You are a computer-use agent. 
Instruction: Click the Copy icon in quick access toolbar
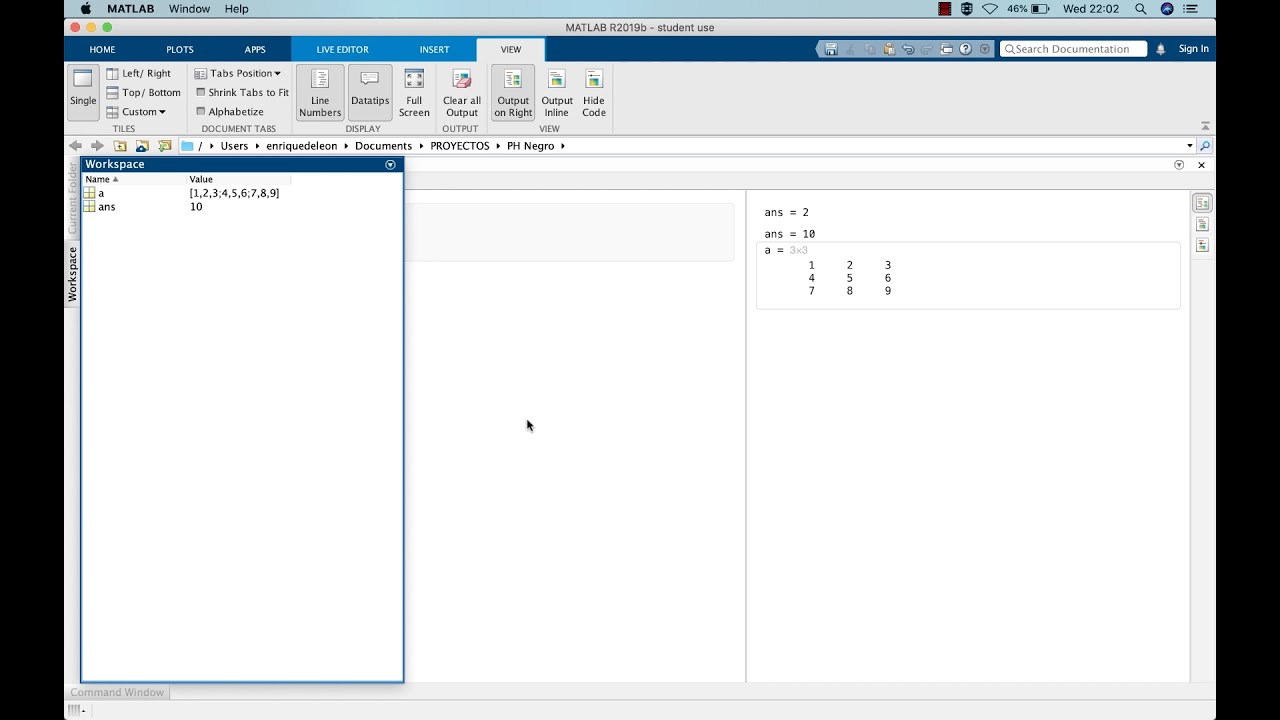[x=870, y=49]
